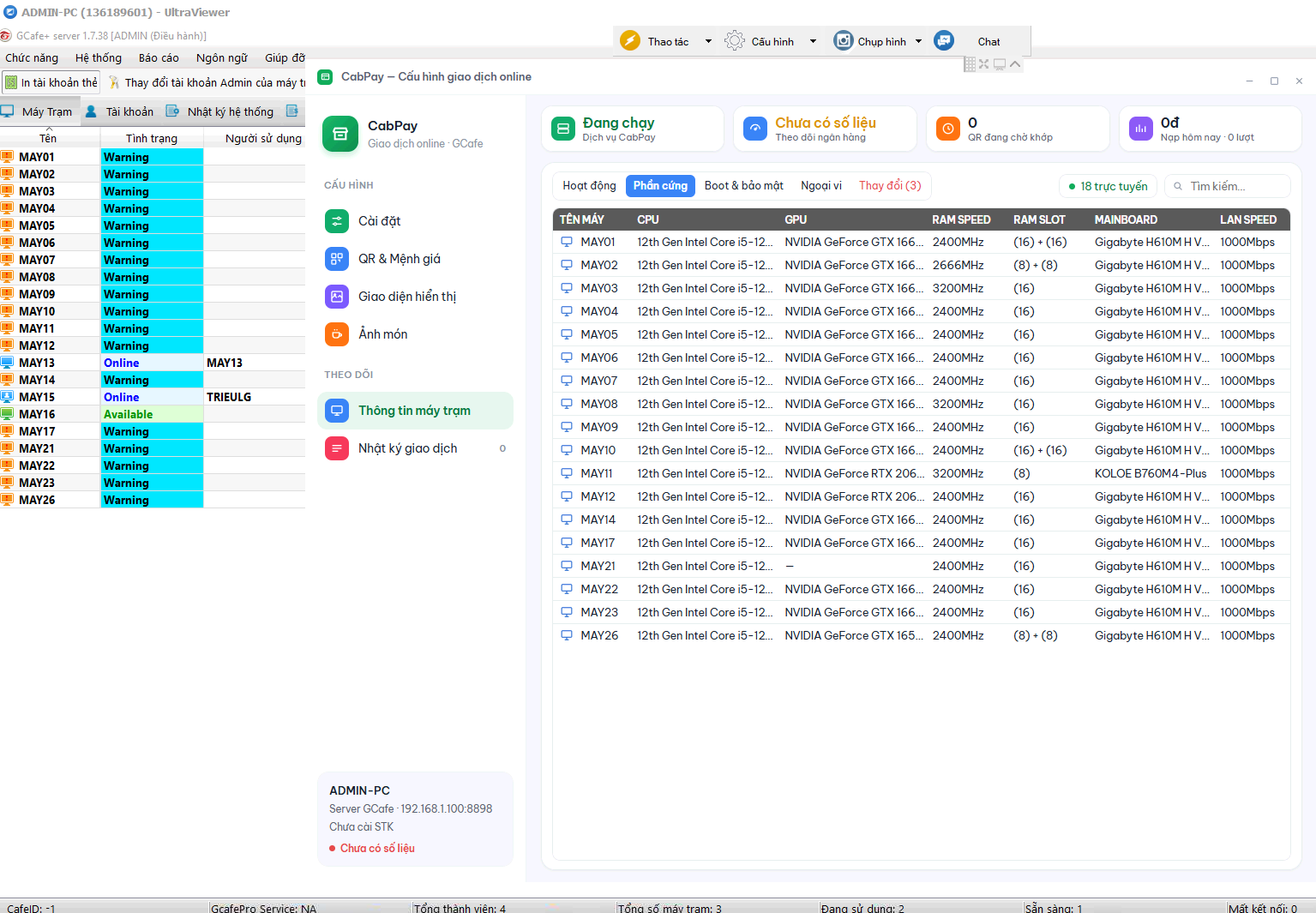The width and height of the screenshot is (1316, 913).
Task: Expand the Cấu hình dropdown arrow
Action: [813, 41]
